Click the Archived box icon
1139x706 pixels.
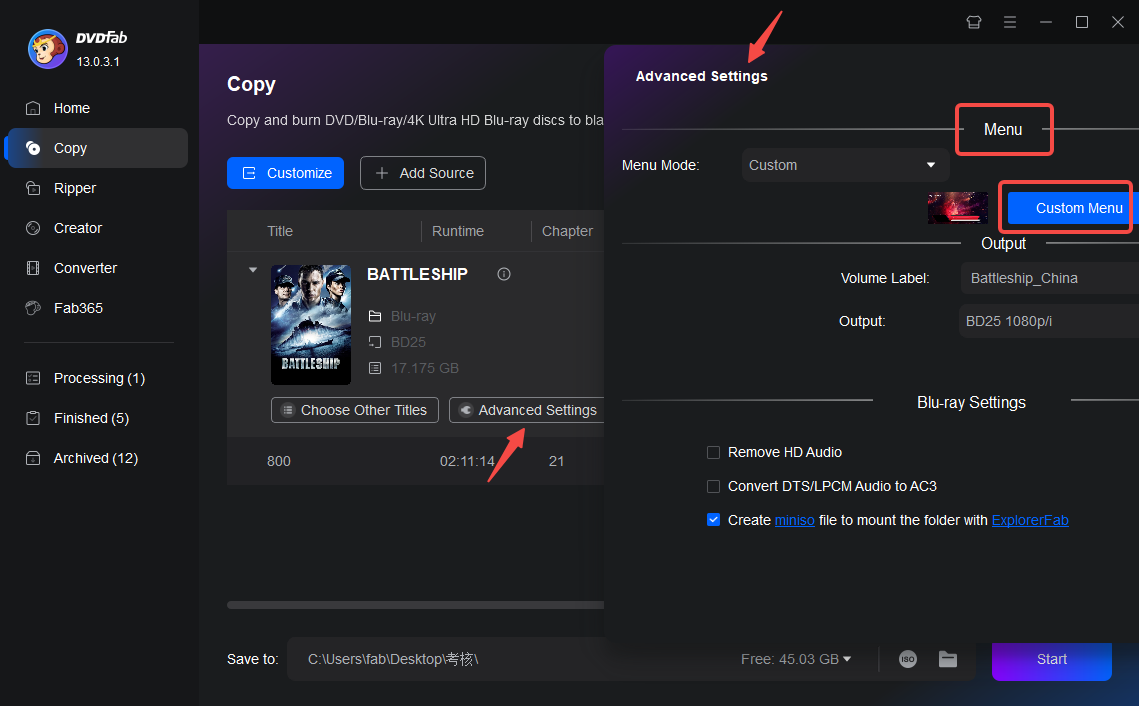(33, 458)
